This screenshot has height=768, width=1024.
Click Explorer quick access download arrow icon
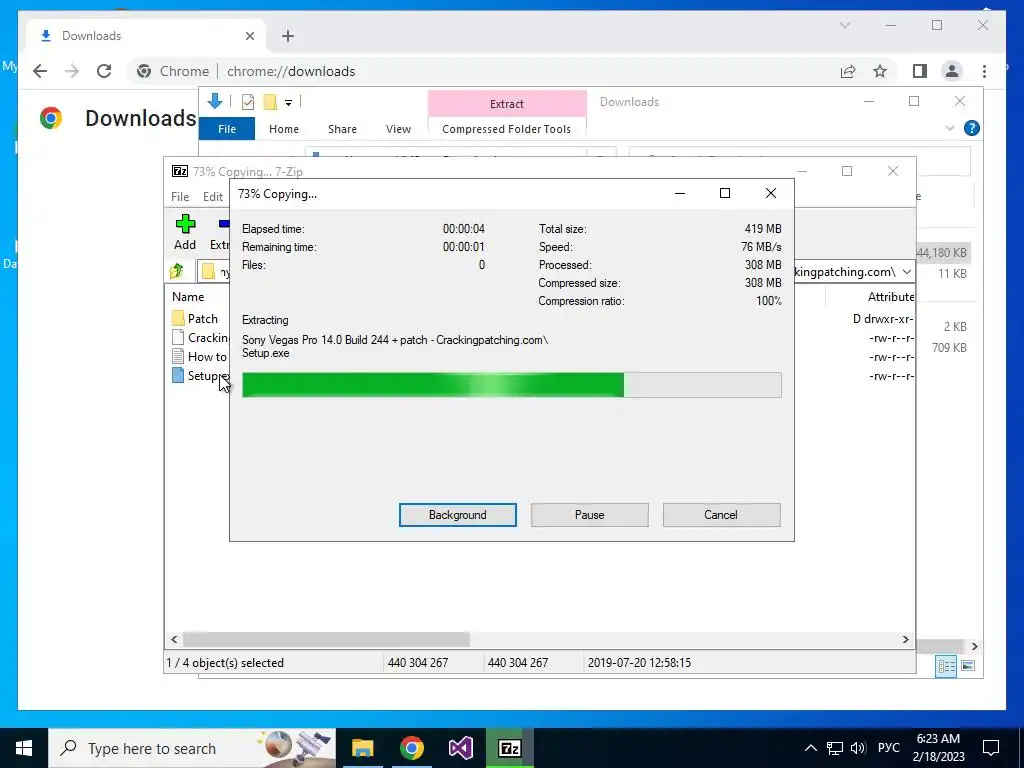click(x=214, y=101)
